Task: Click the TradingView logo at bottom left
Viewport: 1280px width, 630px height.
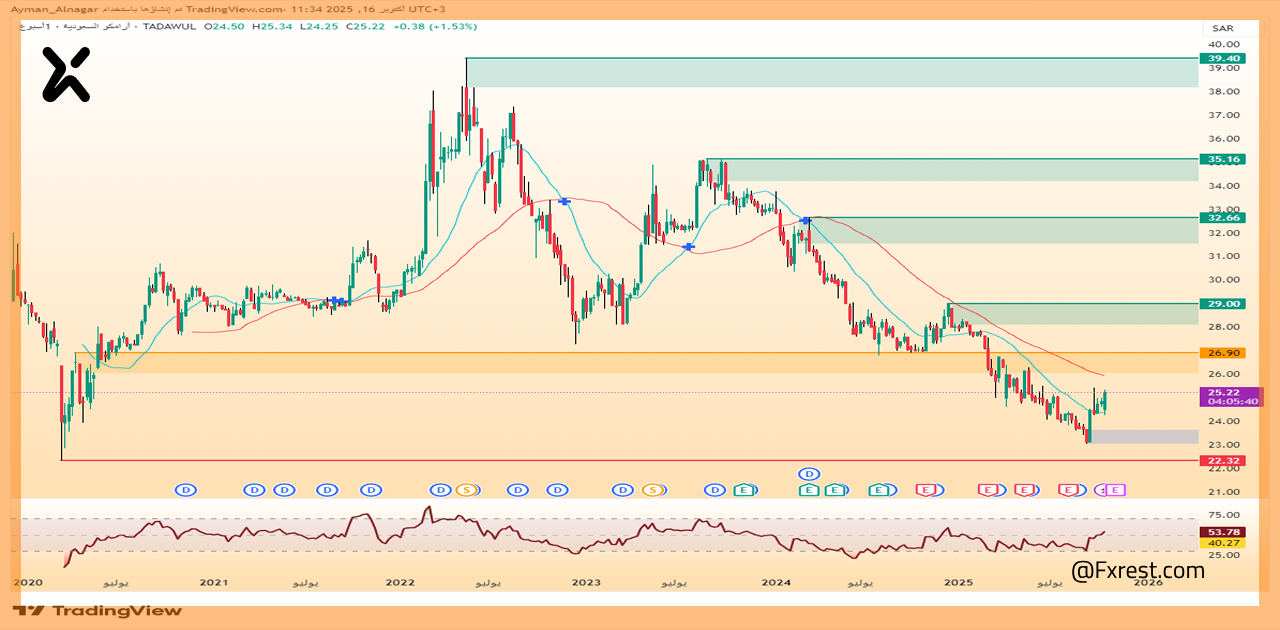Action: point(98,610)
